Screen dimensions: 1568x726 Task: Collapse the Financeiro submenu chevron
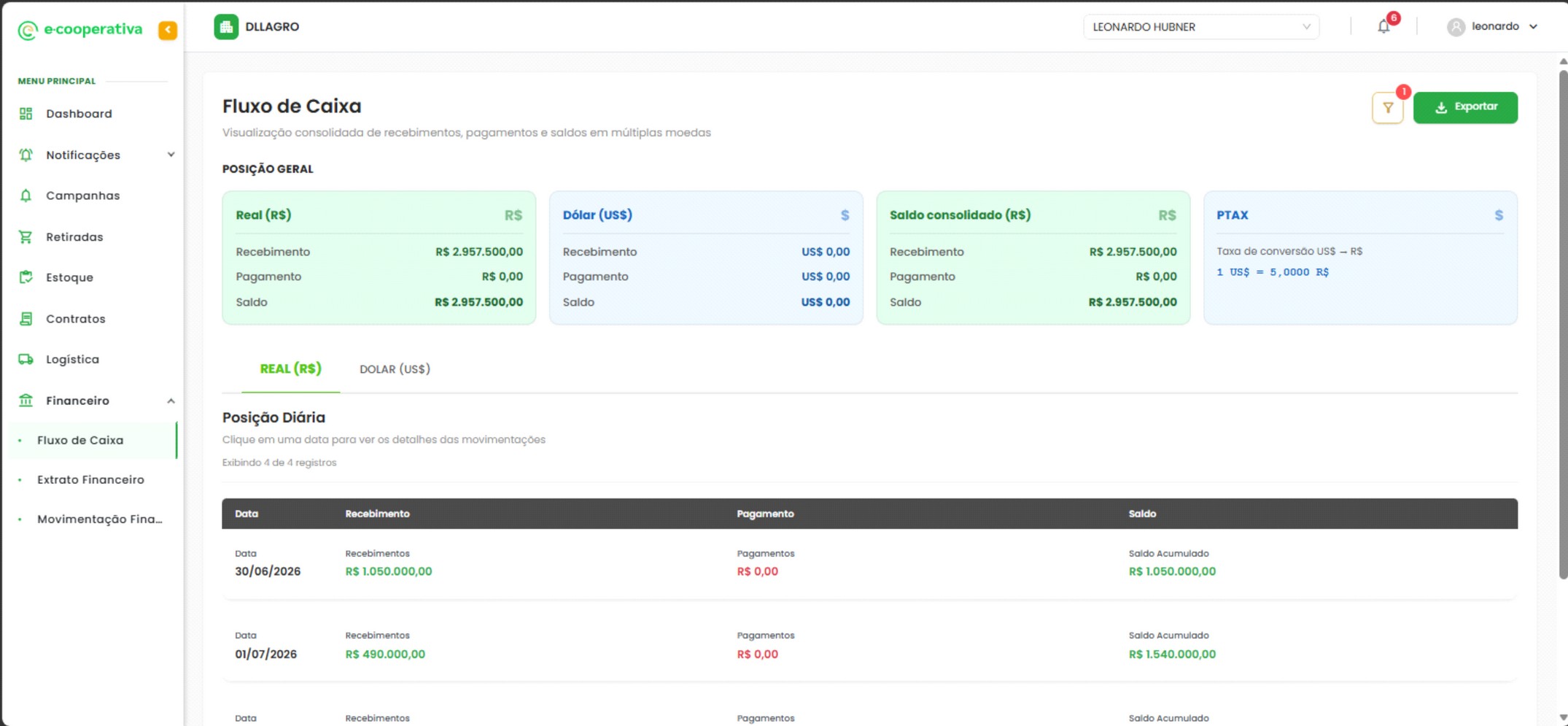171,401
